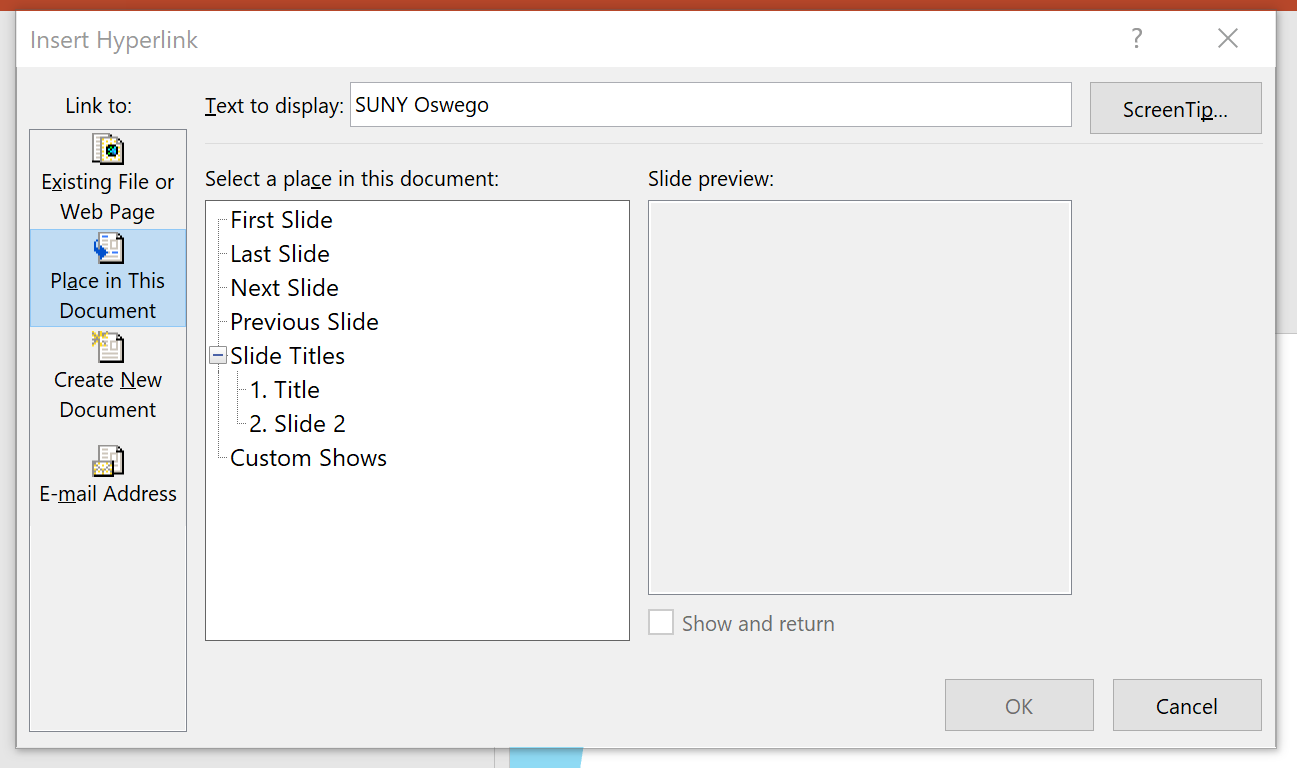Viewport: 1297px width, 768px height.
Task: Pick the Create New Document icon
Action: [x=108, y=347]
